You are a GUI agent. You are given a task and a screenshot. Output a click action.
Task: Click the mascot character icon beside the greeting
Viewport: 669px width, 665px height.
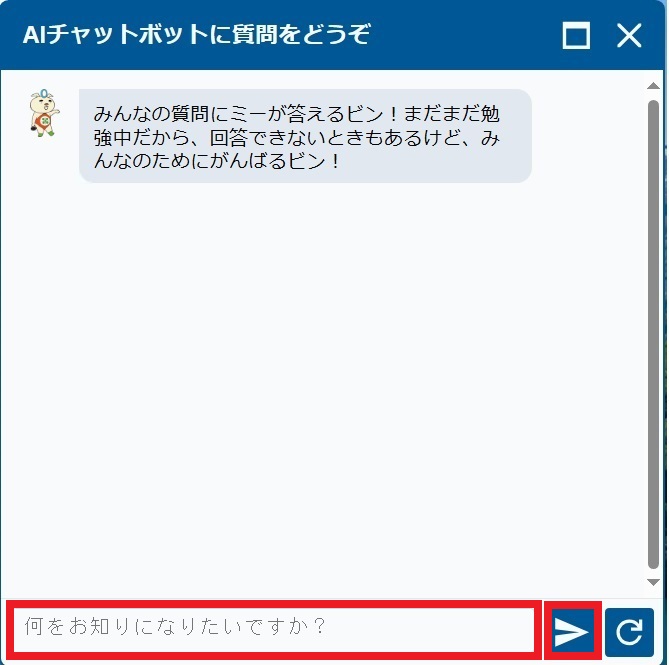pyautogui.click(x=44, y=113)
